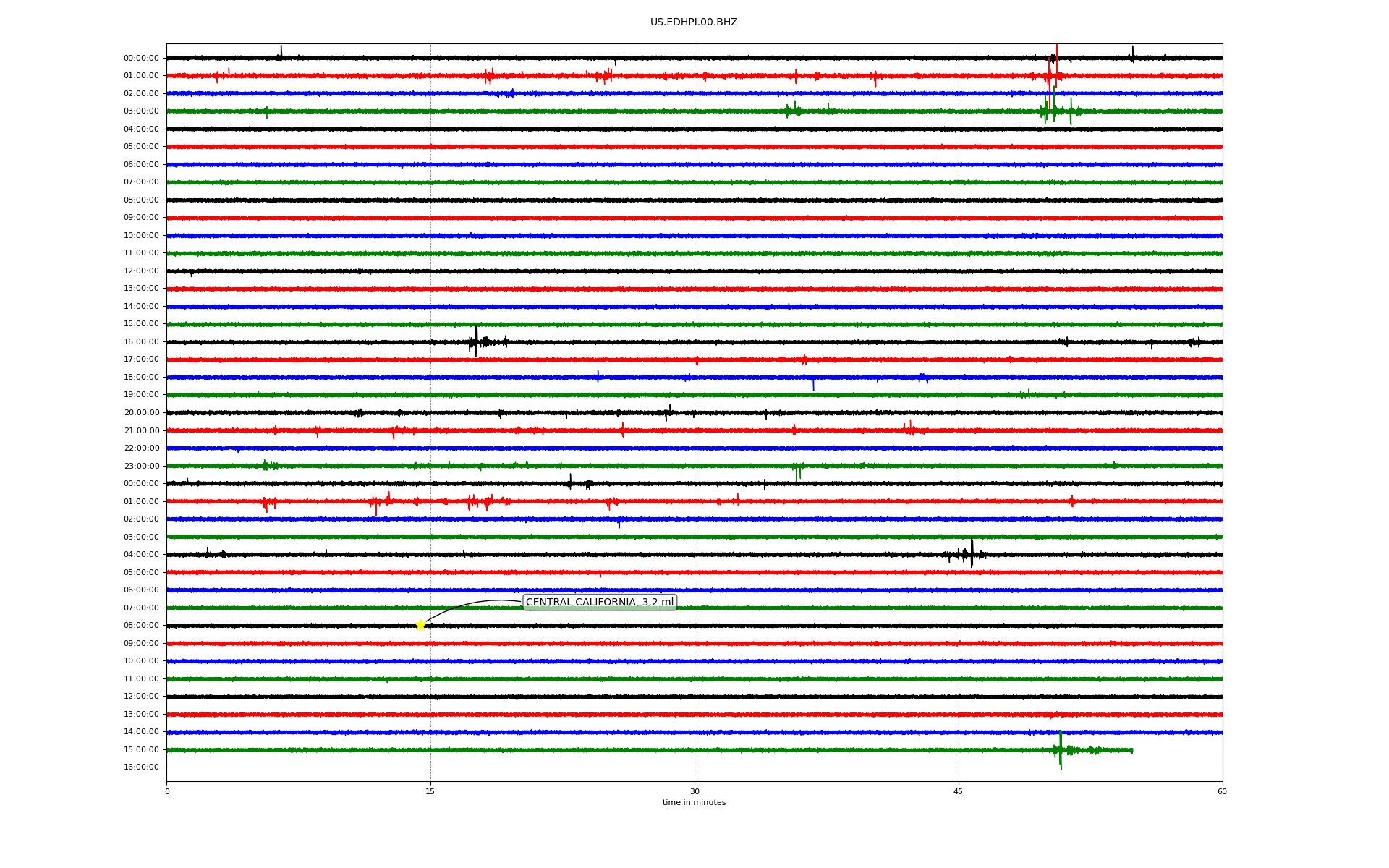Click the 15 tick label on the x-axis
1389x868 pixels.
point(430,791)
